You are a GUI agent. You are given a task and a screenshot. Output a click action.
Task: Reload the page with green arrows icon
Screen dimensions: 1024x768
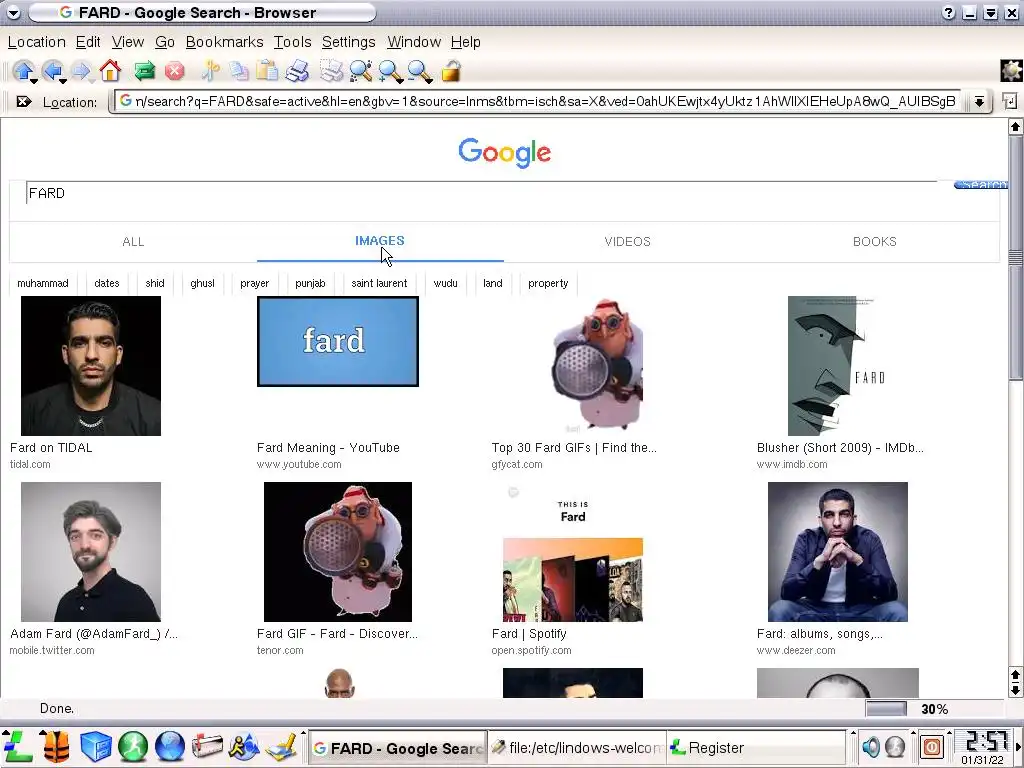click(x=144, y=71)
